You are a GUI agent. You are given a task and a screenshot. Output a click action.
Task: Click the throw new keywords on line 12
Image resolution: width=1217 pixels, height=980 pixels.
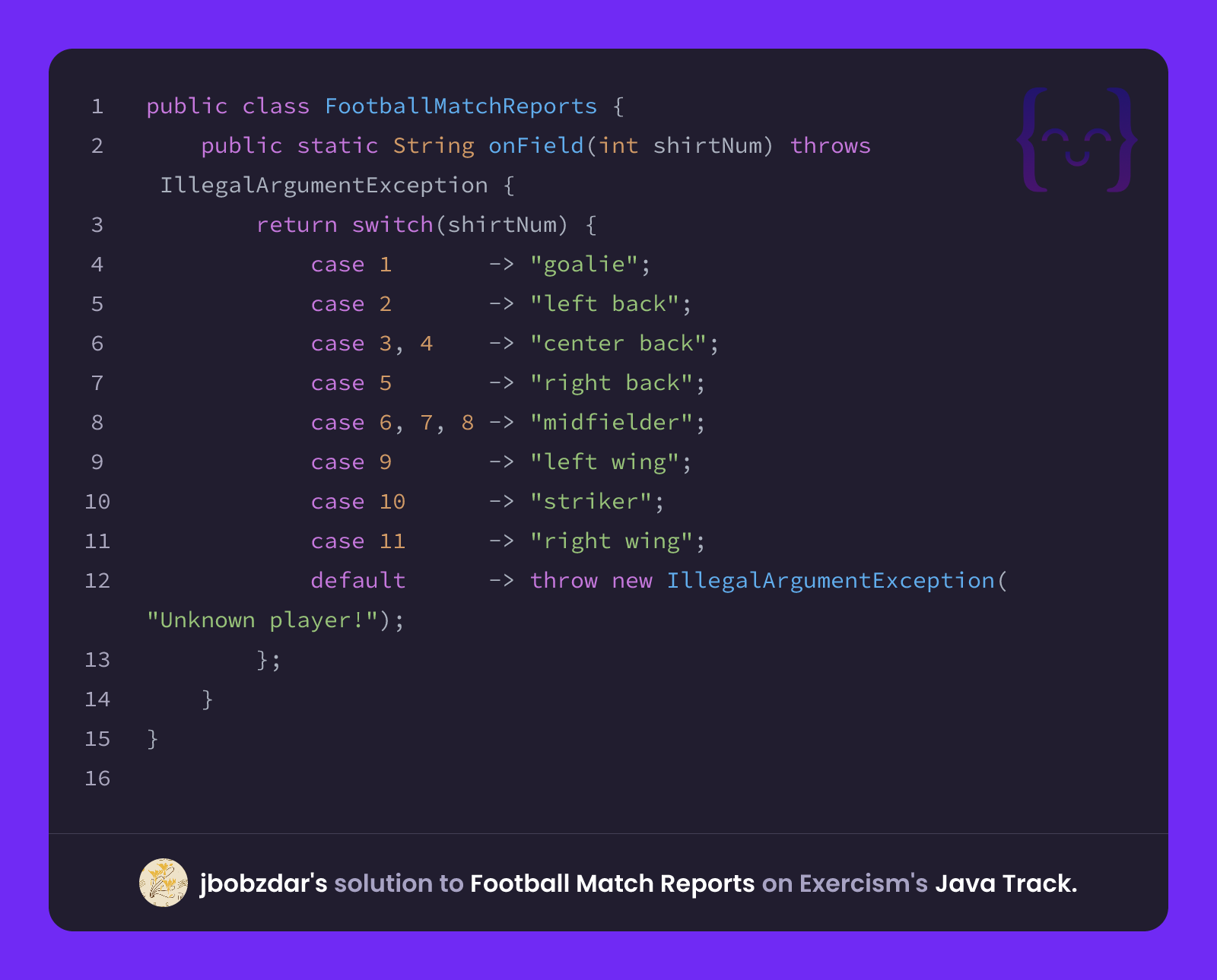coord(591,581)
